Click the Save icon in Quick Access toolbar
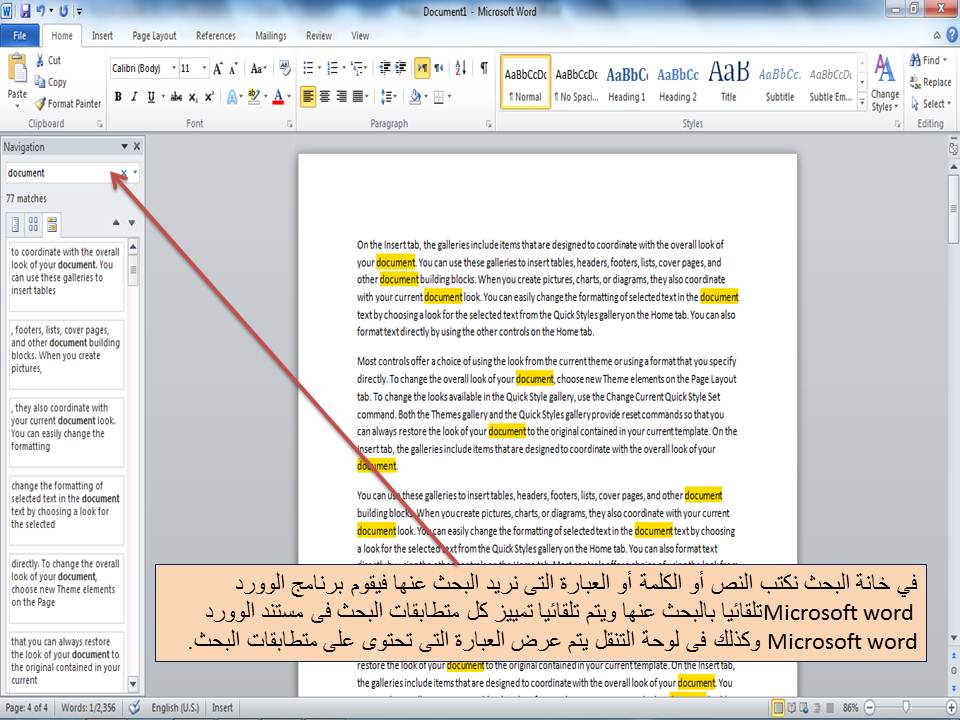960x720 pixels. 26,10
